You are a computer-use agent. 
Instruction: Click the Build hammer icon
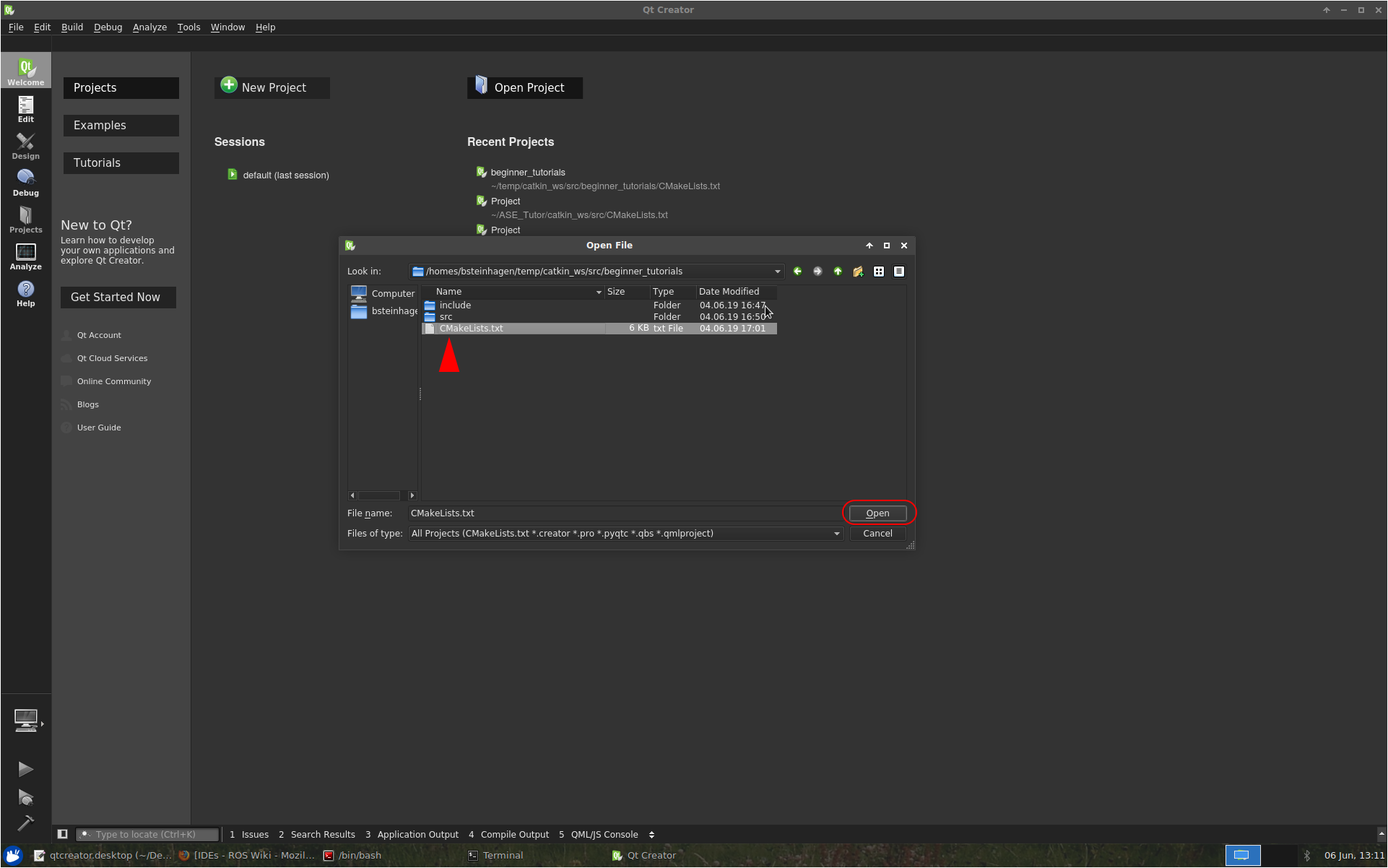coord(25,823)
